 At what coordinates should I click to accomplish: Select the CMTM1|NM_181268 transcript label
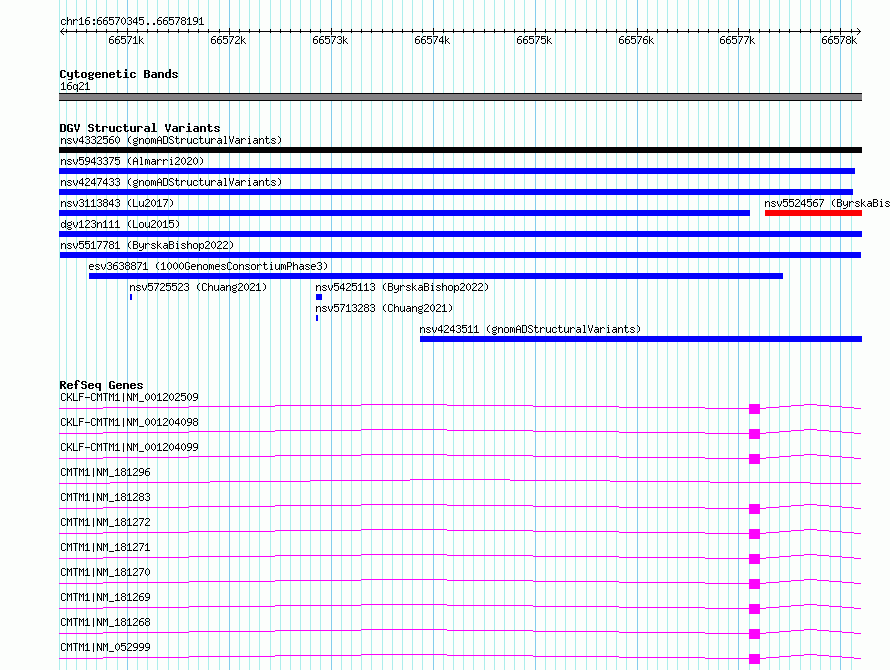coord(105,622)
